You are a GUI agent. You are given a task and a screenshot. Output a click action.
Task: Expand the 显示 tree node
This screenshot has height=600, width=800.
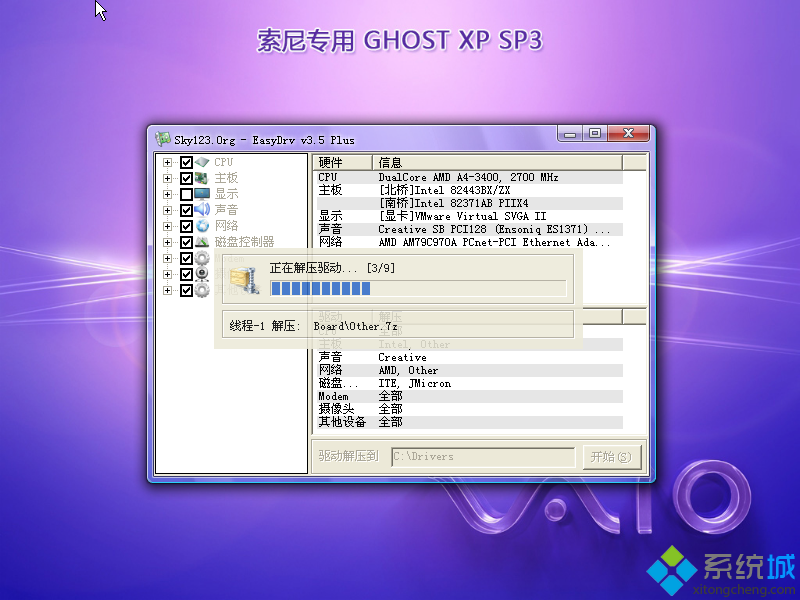(x=167, y=194)
